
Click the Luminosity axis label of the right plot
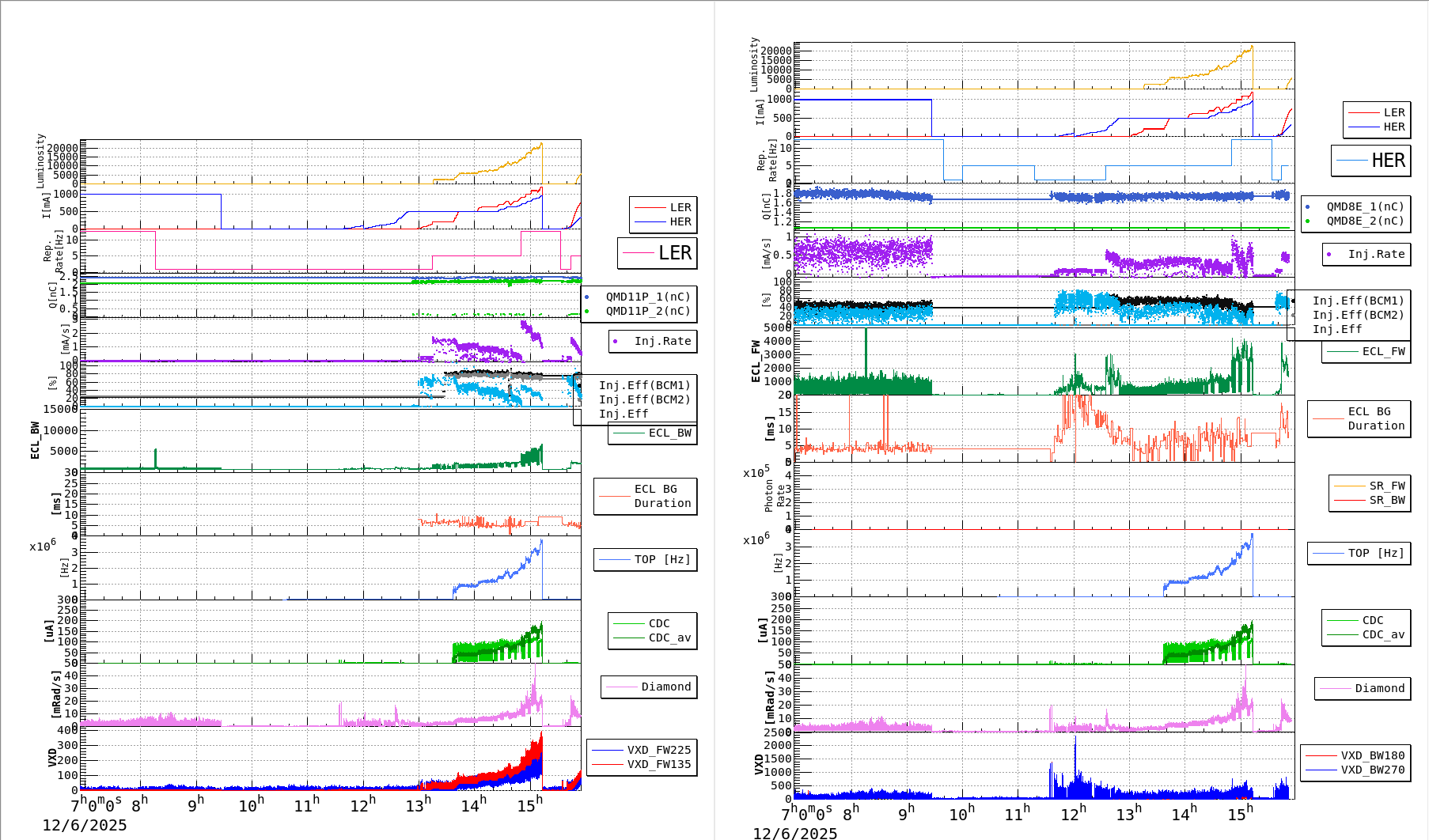(754, 64)
